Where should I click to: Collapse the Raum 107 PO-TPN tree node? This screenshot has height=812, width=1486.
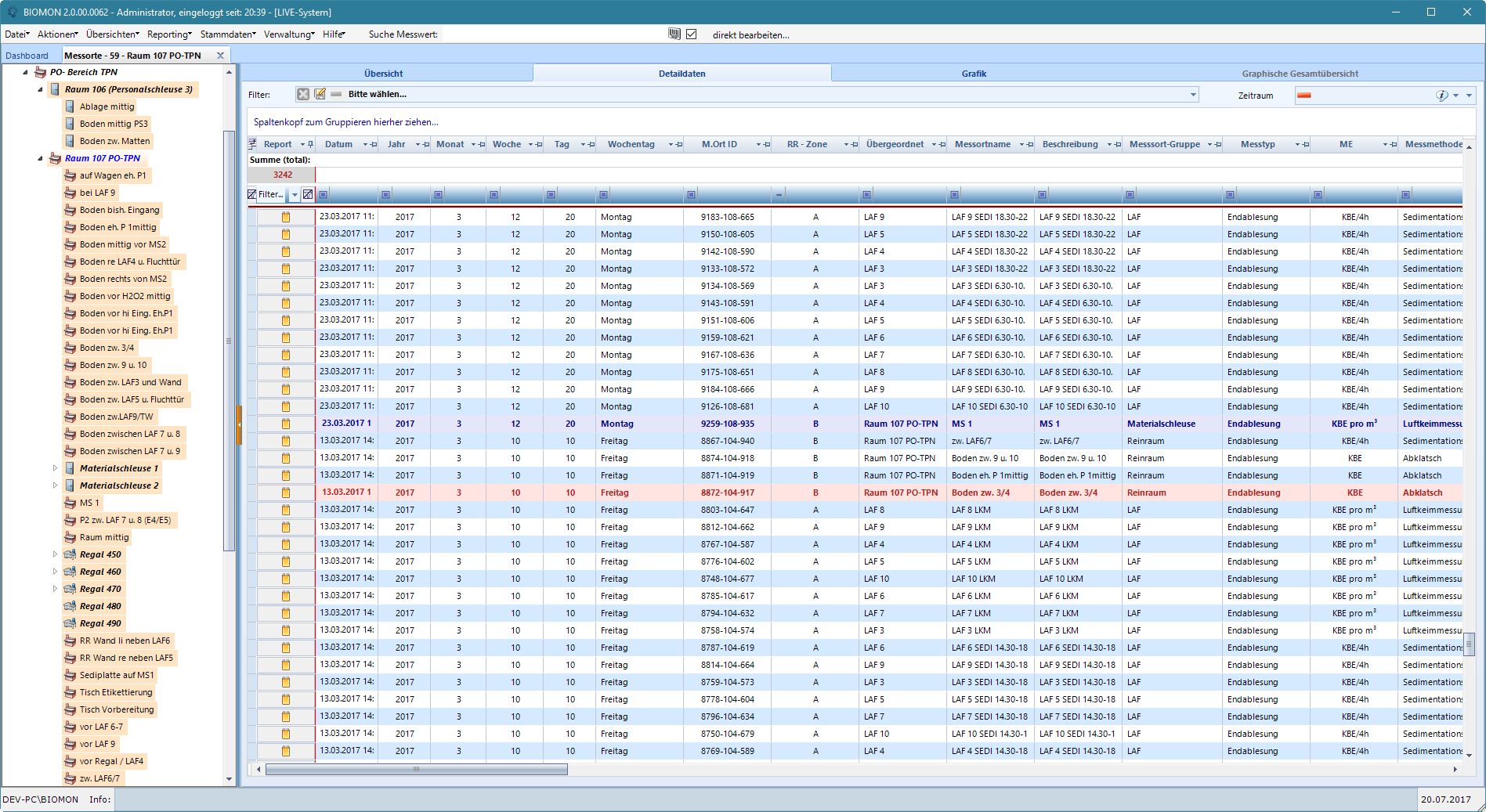click(x=41, y=158)
